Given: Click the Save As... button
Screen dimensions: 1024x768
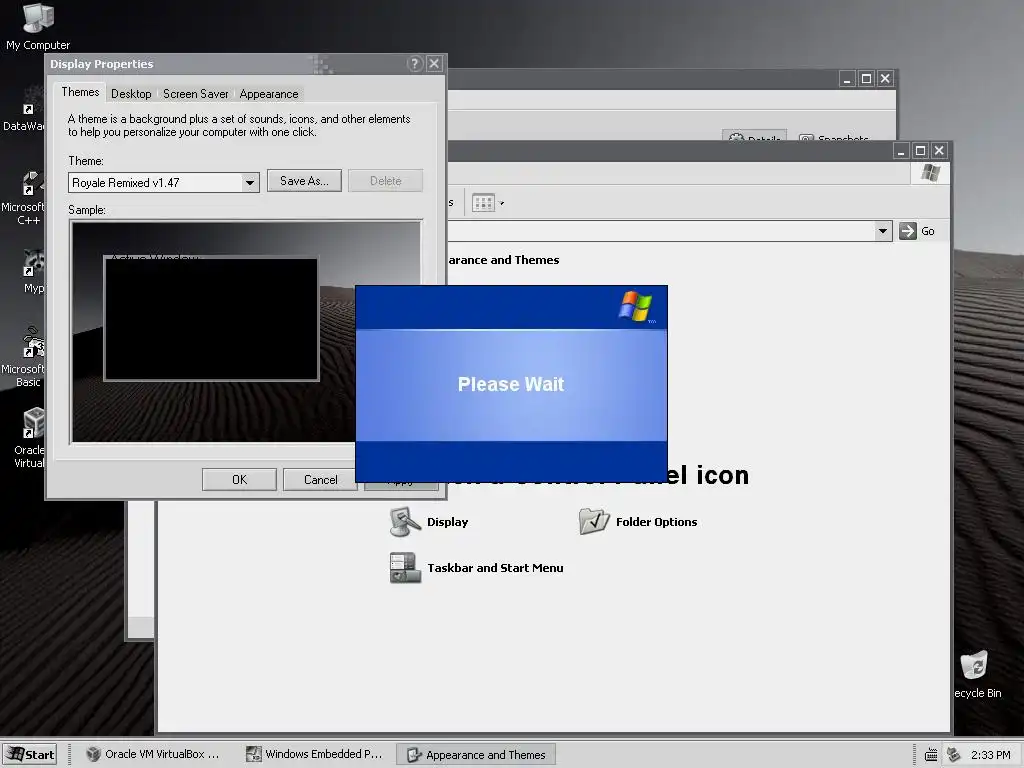Looking at the screenshot, I should click(304, 181).
